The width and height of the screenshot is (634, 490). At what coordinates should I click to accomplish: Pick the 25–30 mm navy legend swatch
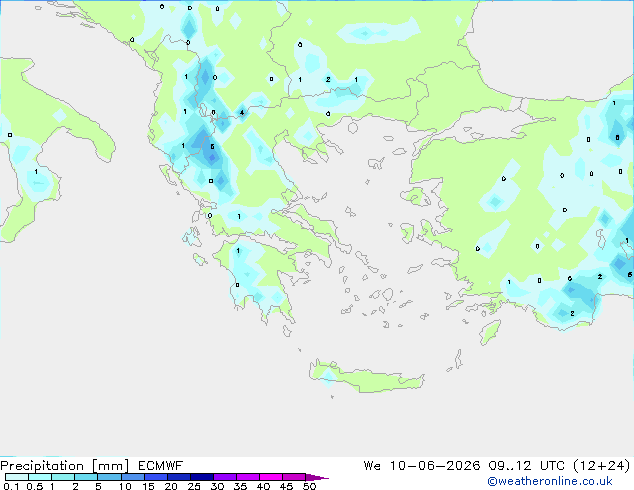(201, 477)
